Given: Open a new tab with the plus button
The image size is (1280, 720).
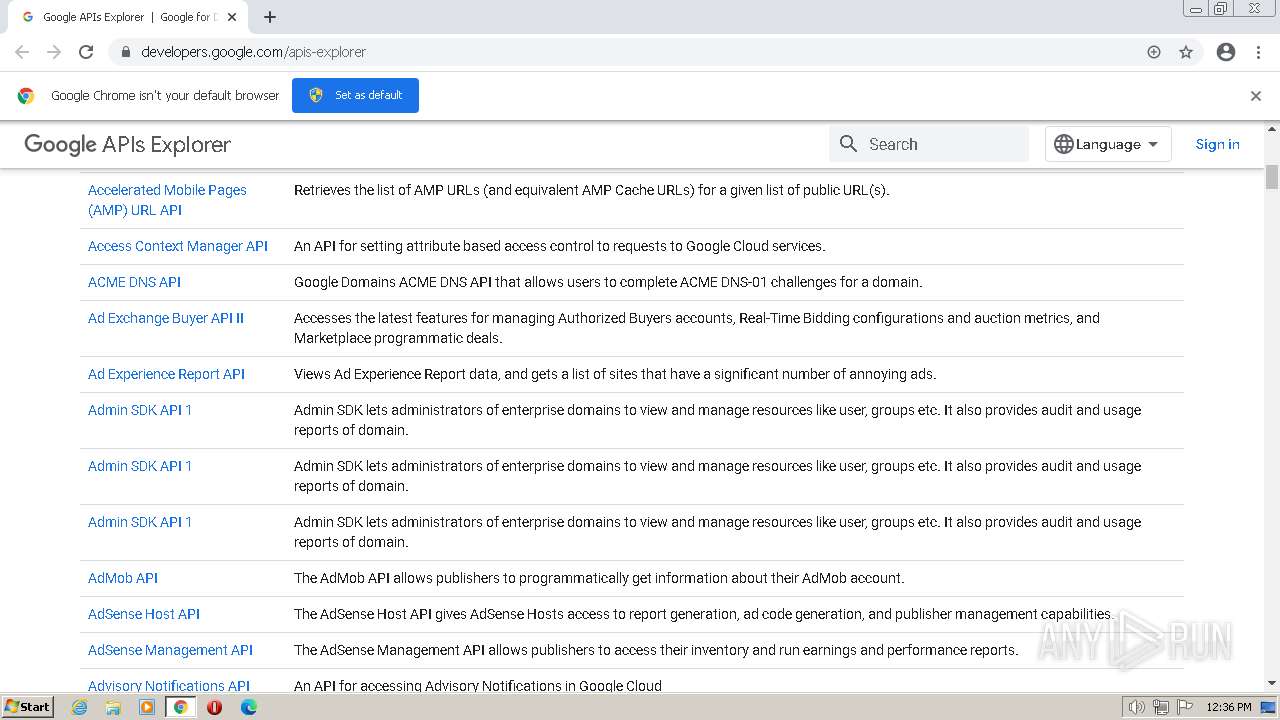Looking at the screenshot, I should 270,17.
